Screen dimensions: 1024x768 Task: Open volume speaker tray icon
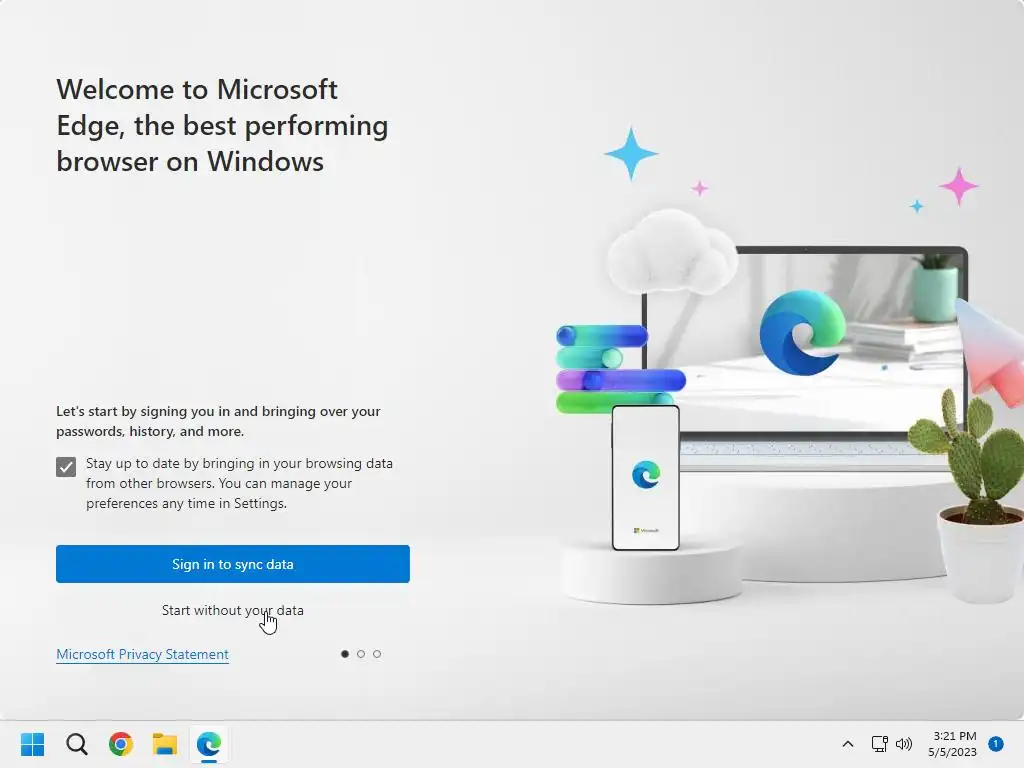[904, 744]
